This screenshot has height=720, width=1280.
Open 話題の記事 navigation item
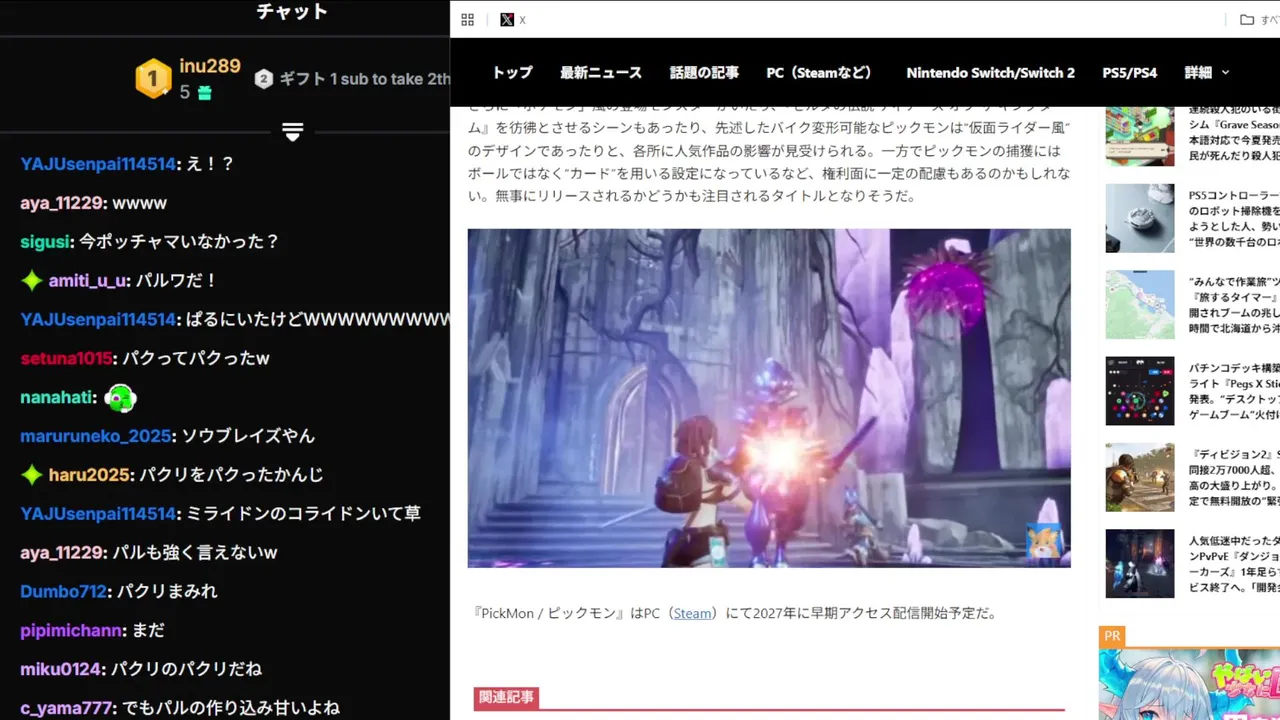(x=704, y=73)
